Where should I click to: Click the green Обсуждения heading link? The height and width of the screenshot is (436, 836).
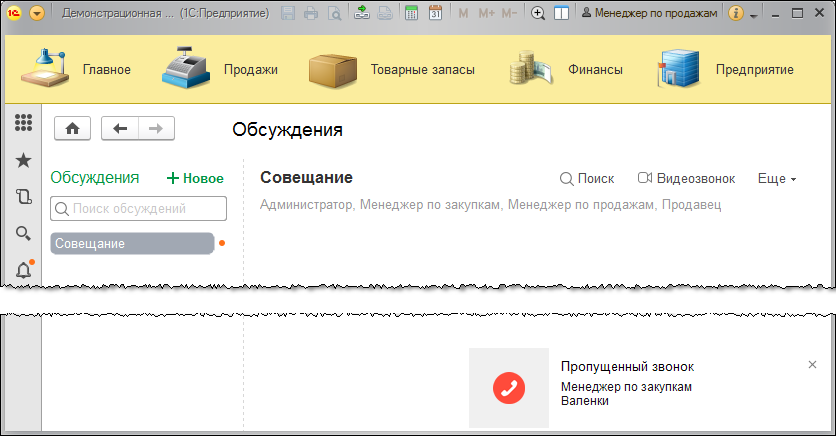pyautogui.click(x=95, y=177)
